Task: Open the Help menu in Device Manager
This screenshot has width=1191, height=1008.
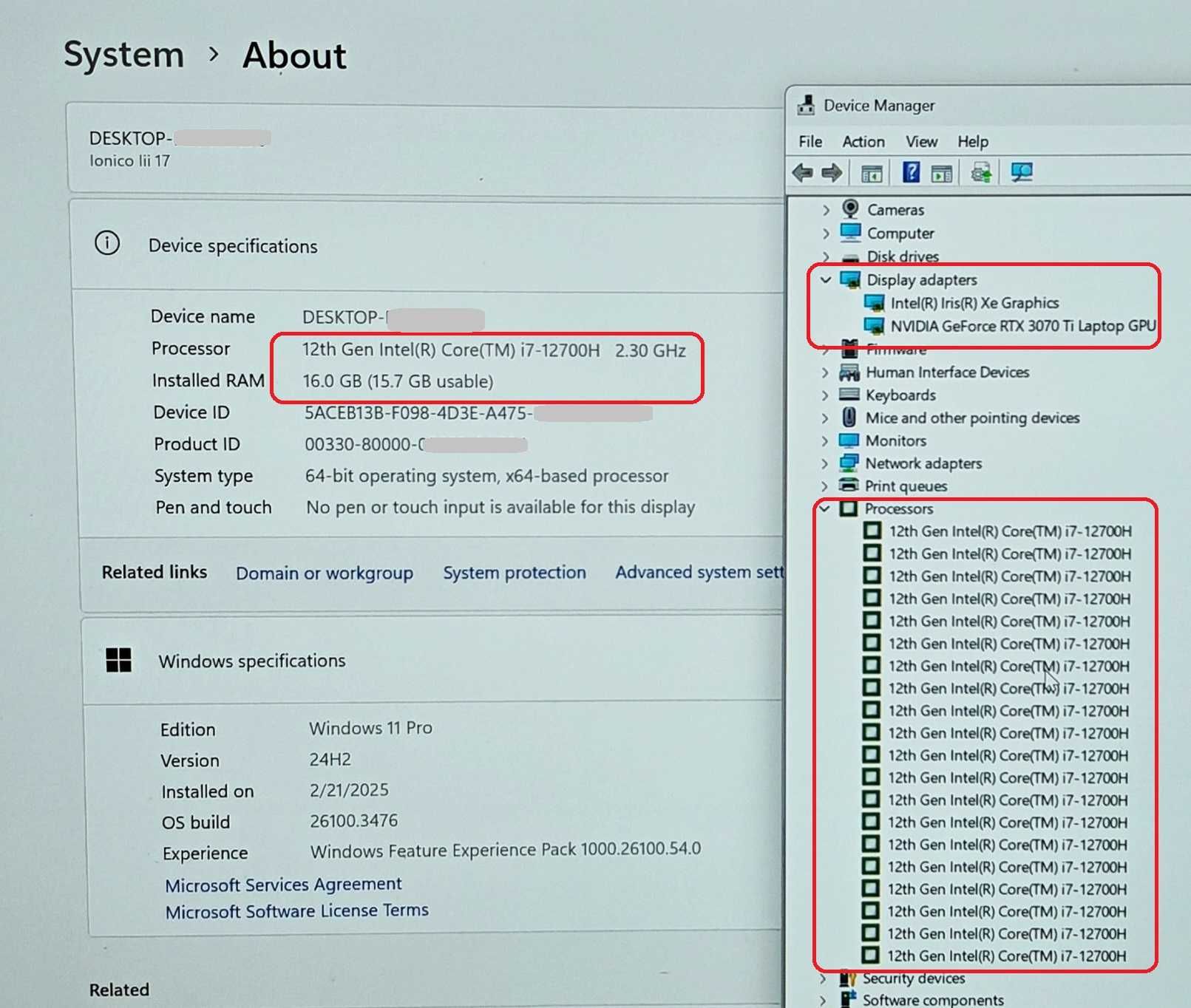Action: pos(973,141)
